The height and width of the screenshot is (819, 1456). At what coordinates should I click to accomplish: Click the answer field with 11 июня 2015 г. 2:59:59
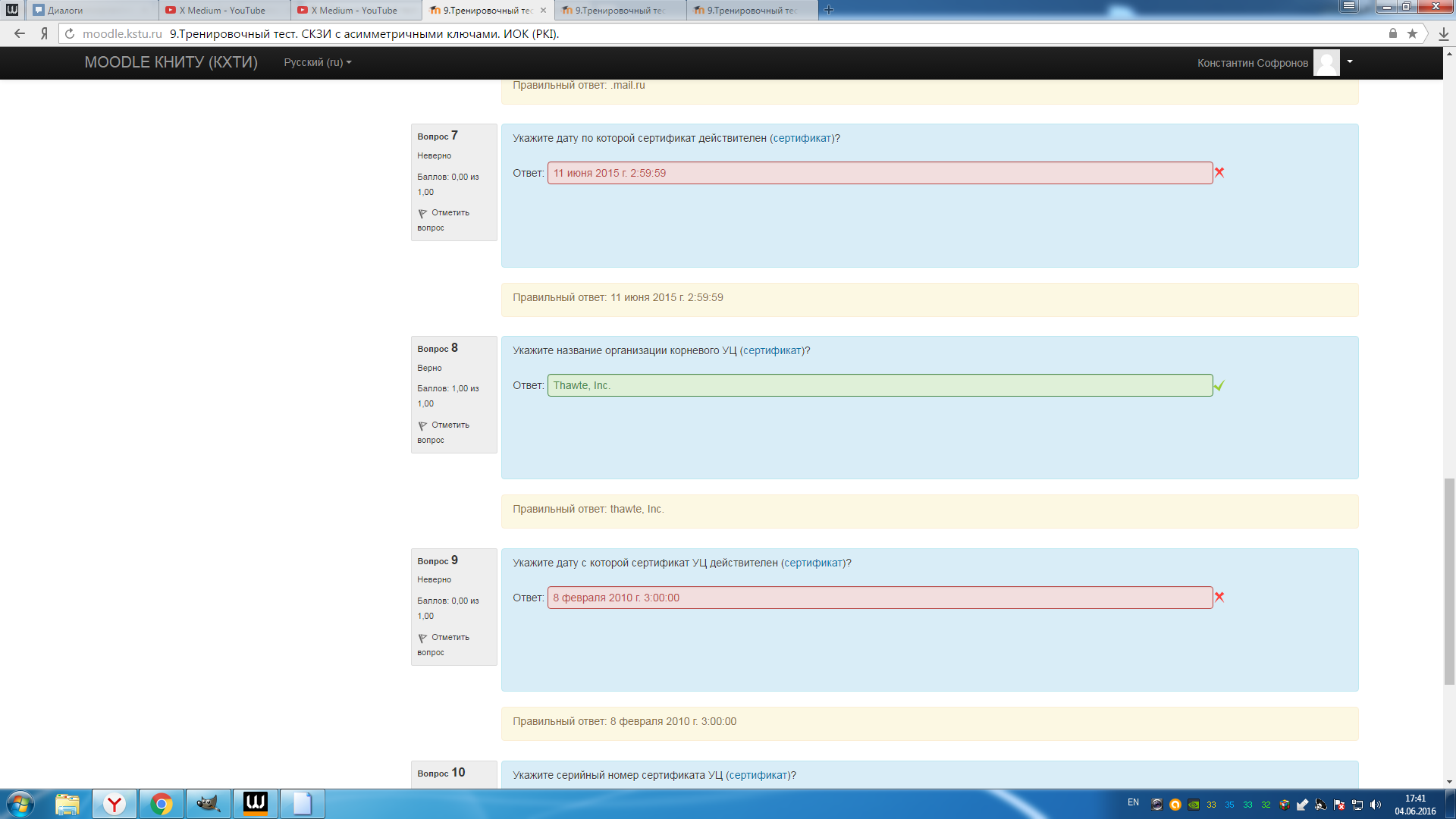pyautogui.click(x=880, y=173)
